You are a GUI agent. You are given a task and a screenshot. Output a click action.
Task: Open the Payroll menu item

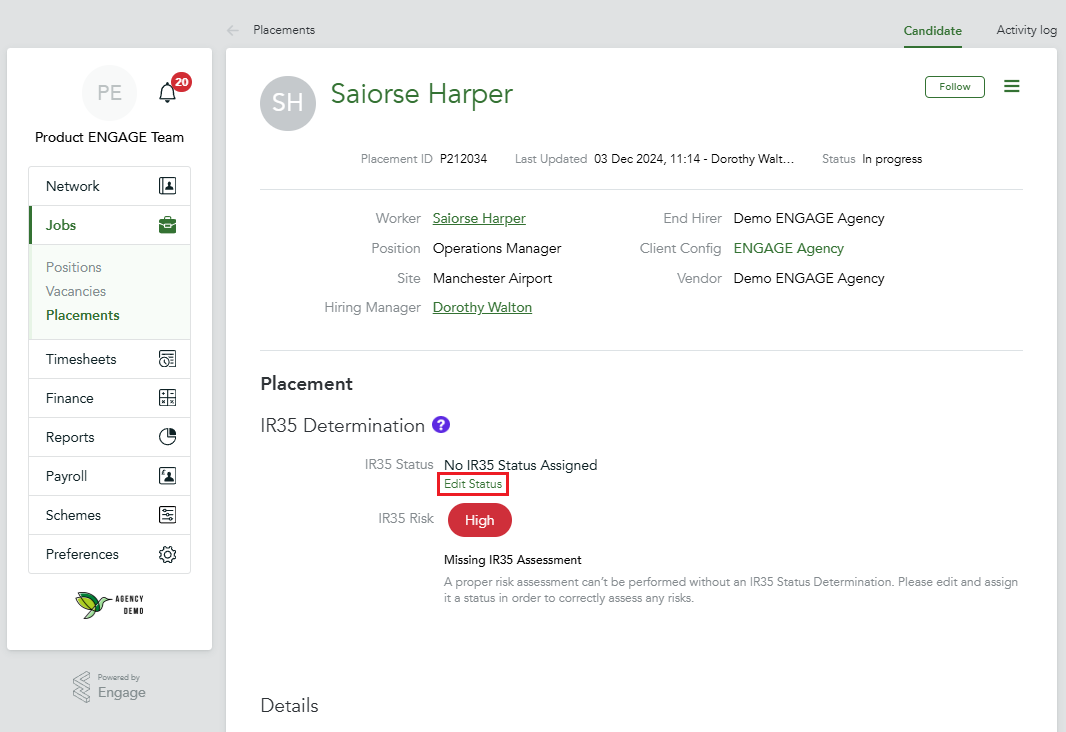(109, 476)
